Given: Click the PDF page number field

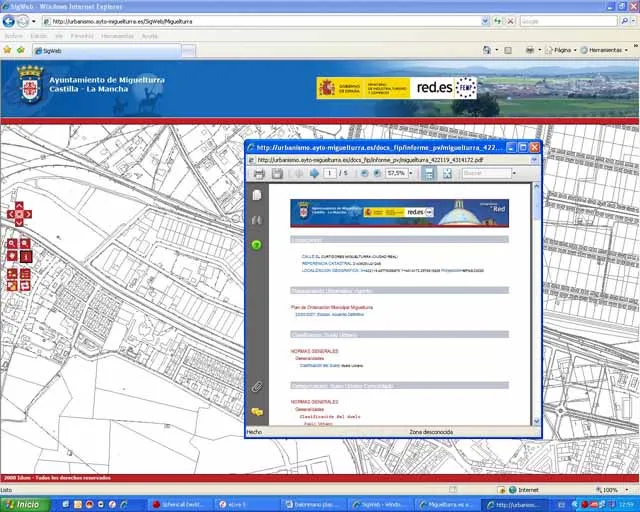Looking at the screenshot, I should pyautogui.click(x=330, y=173).
